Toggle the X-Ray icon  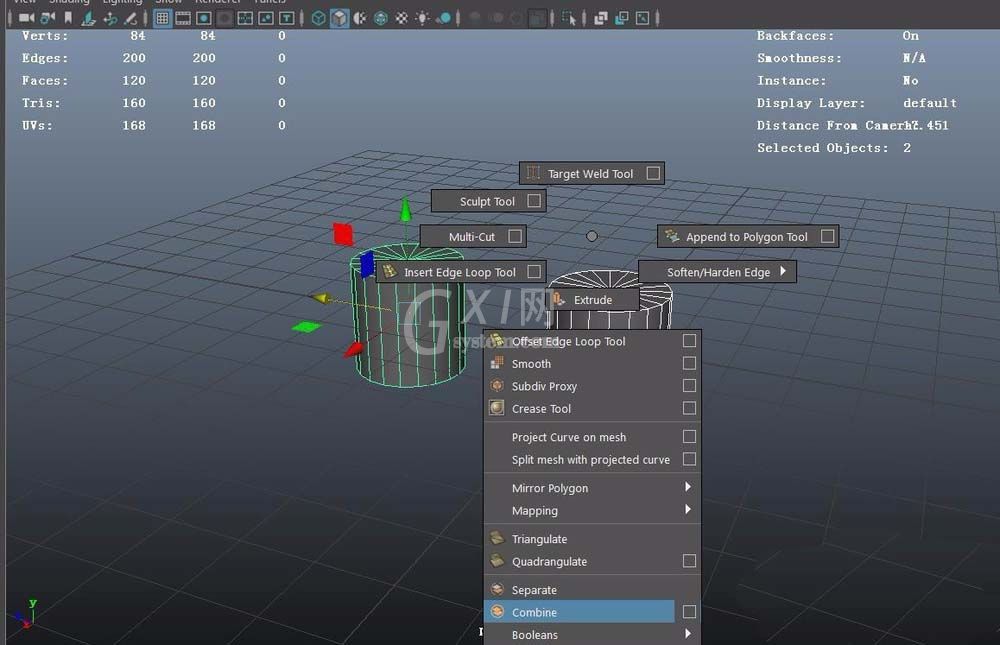click(601, 18)
